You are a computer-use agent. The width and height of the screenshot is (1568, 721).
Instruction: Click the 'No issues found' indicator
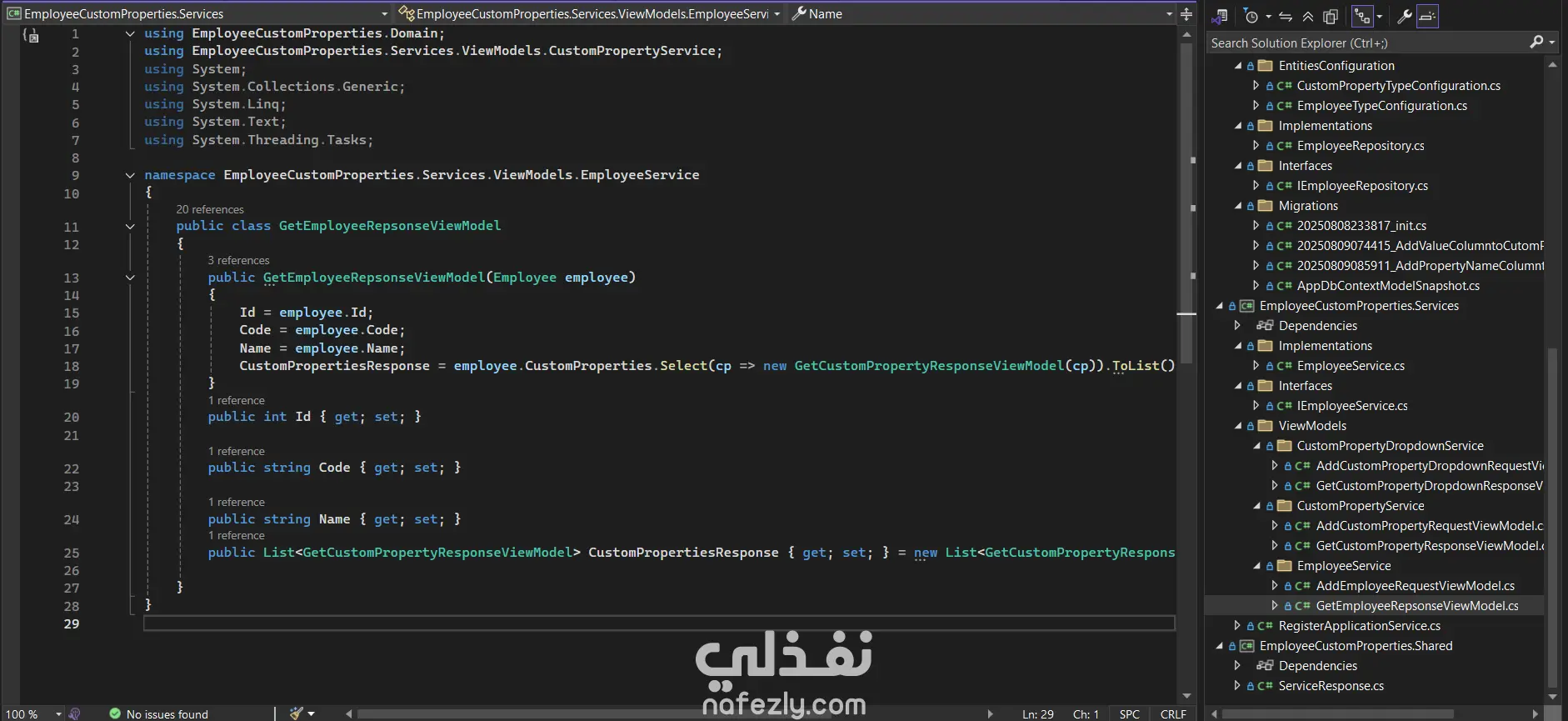(x=159, y=713)
